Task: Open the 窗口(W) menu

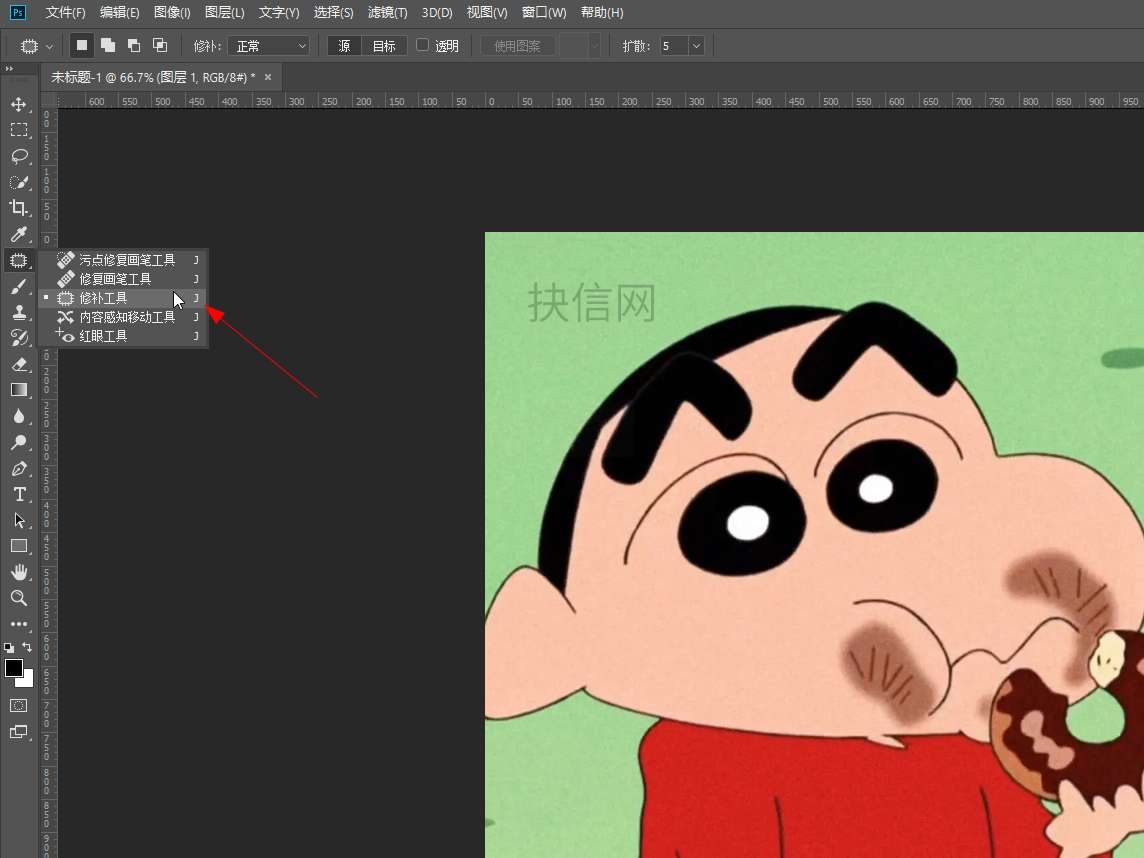Action: coord(544,12)
